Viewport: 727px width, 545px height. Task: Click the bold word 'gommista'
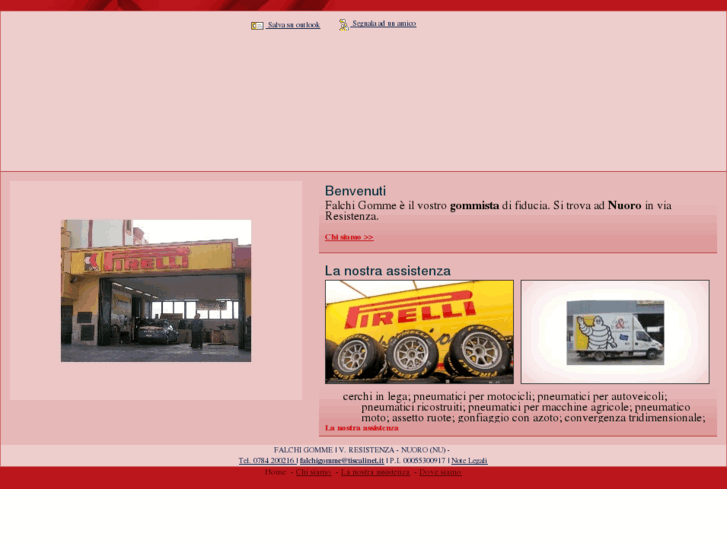(474, 205)
